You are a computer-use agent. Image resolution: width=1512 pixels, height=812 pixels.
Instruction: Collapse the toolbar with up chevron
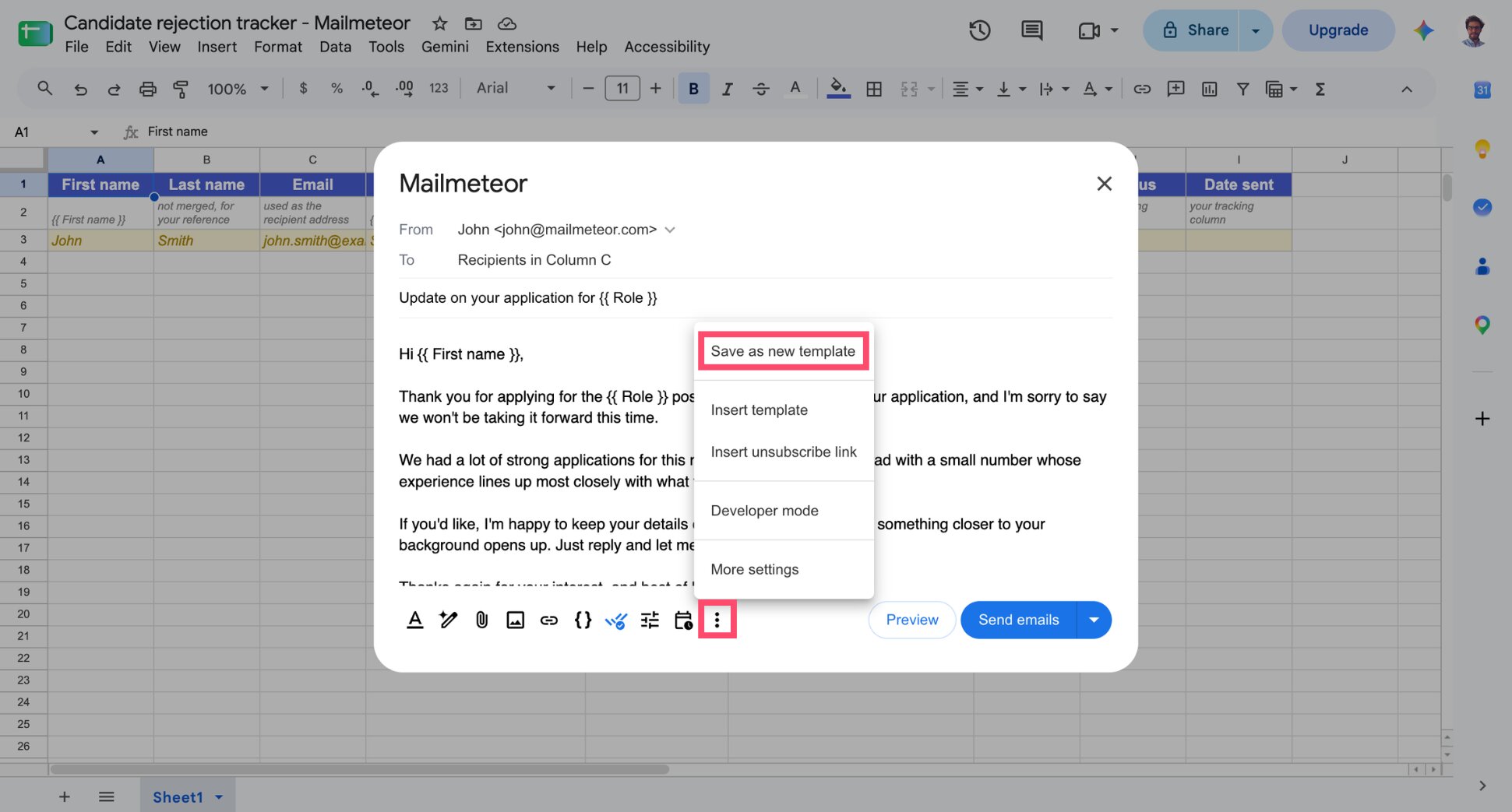coord(1406,89)
